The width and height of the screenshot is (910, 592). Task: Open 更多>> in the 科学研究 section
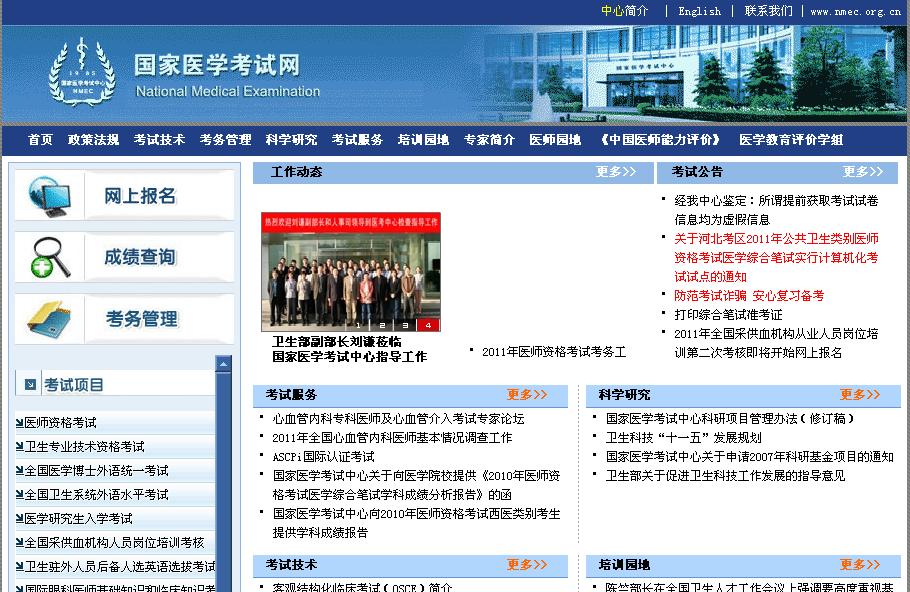(860, 395)
